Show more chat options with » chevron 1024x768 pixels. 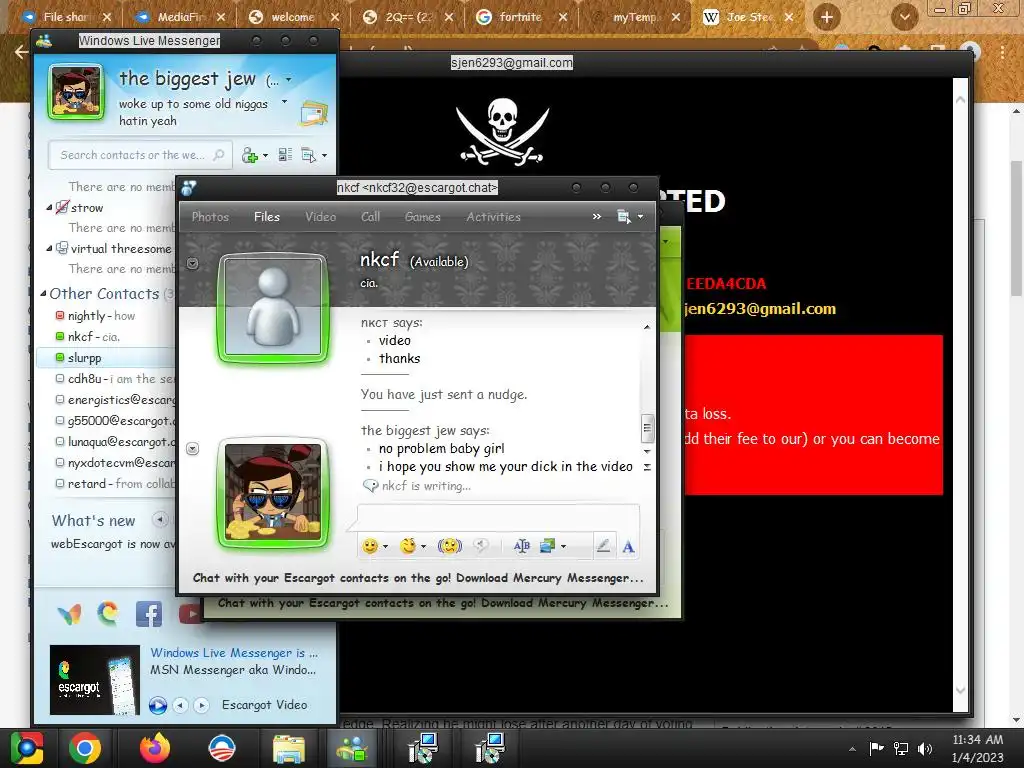pyautogui.click(x=596, y=216)
